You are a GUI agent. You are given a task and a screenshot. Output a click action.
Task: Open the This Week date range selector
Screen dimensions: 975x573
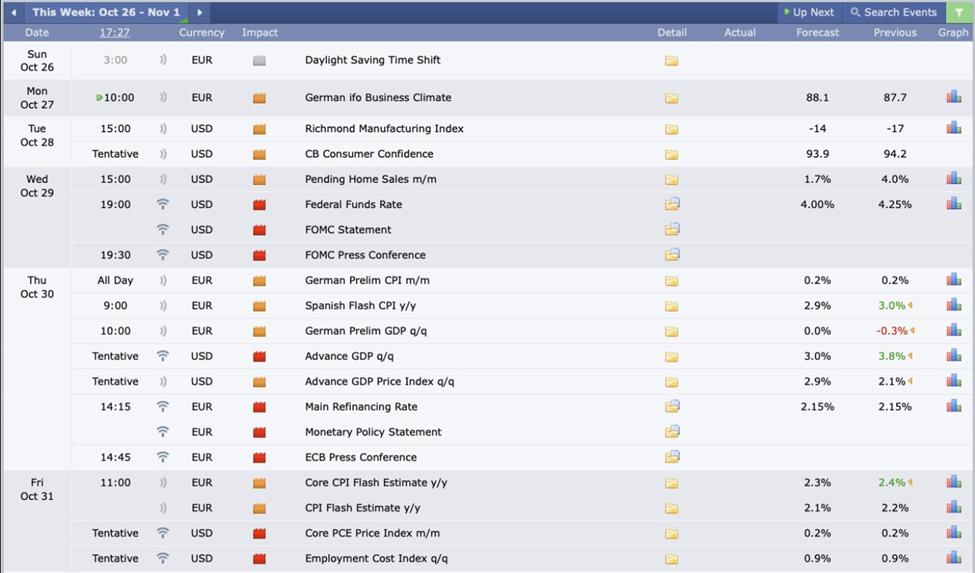(106, 12)
